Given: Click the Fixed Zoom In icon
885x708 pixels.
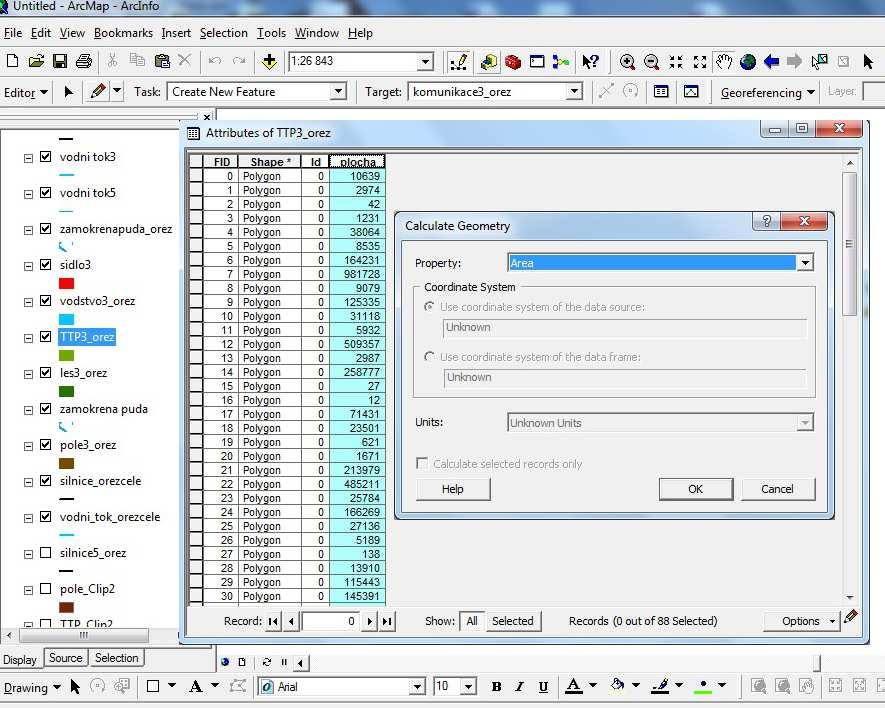Looking at the screenshot, I should coord(676,61).
